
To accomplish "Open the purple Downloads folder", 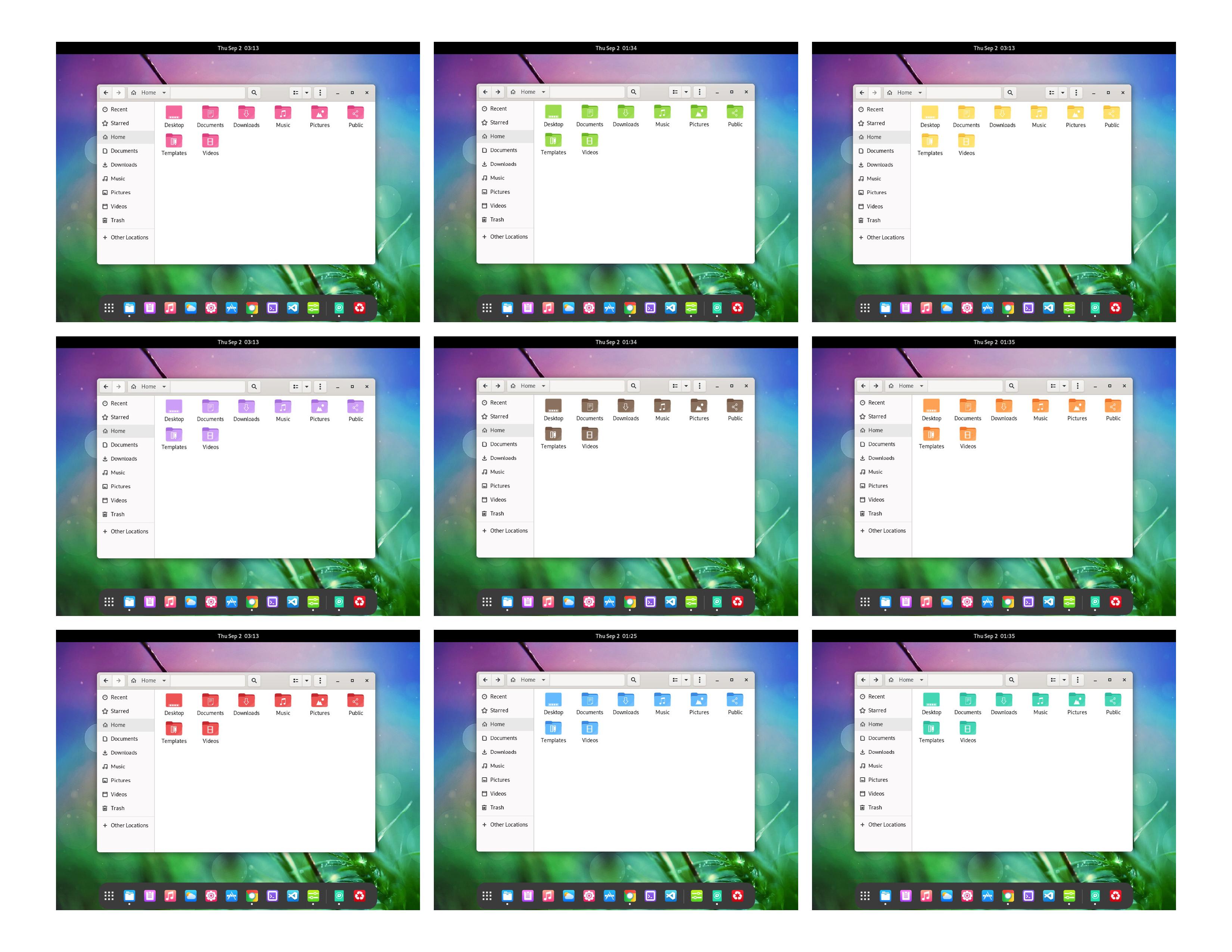I will pyautogui.click(x=246, y=406).
